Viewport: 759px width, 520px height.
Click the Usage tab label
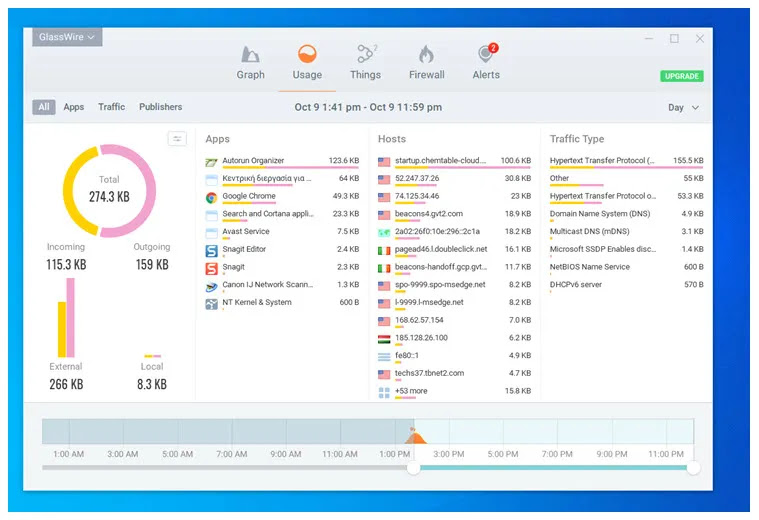tap(307, 75)
